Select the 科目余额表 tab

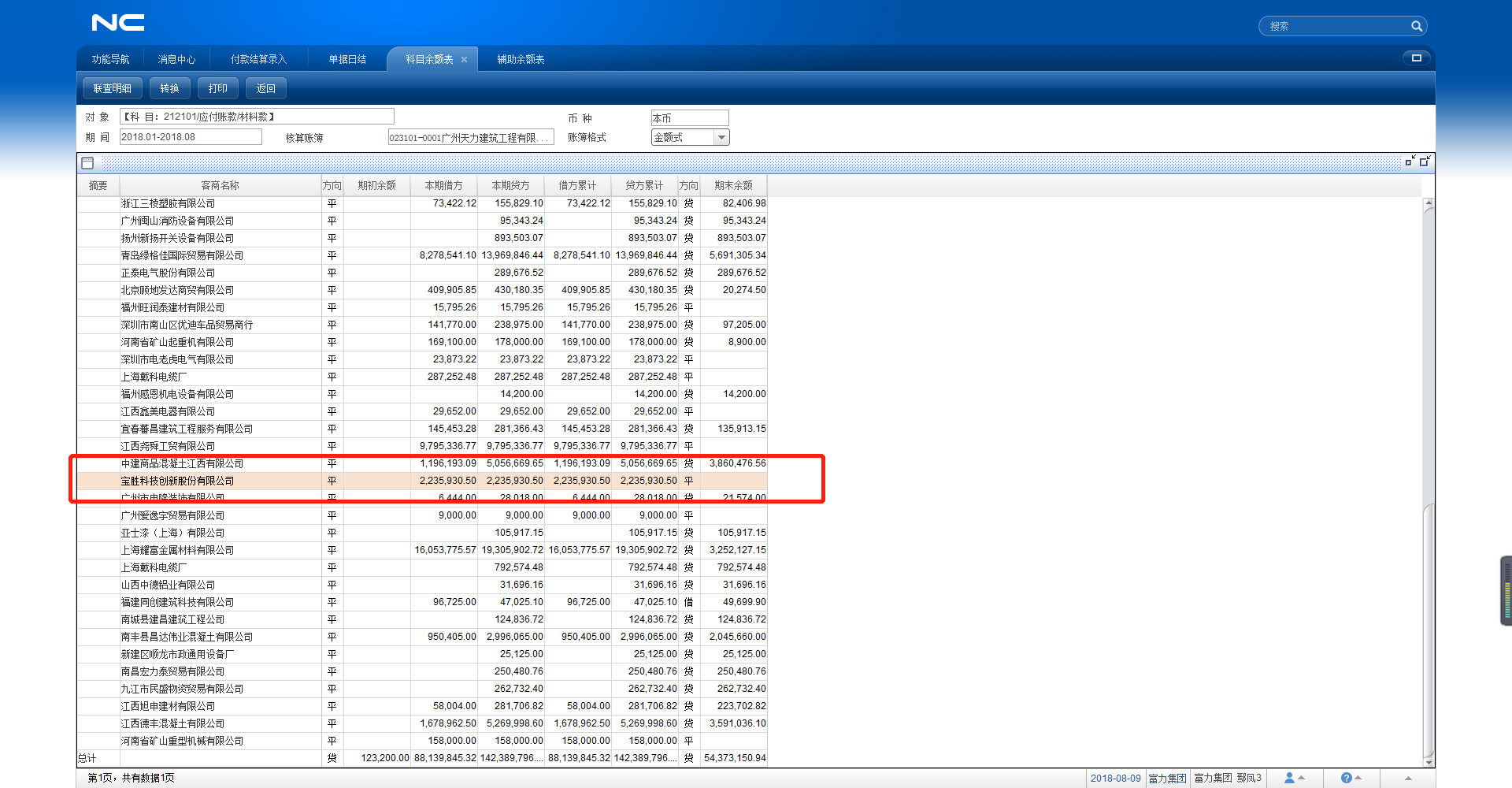(x=429, y=60)
